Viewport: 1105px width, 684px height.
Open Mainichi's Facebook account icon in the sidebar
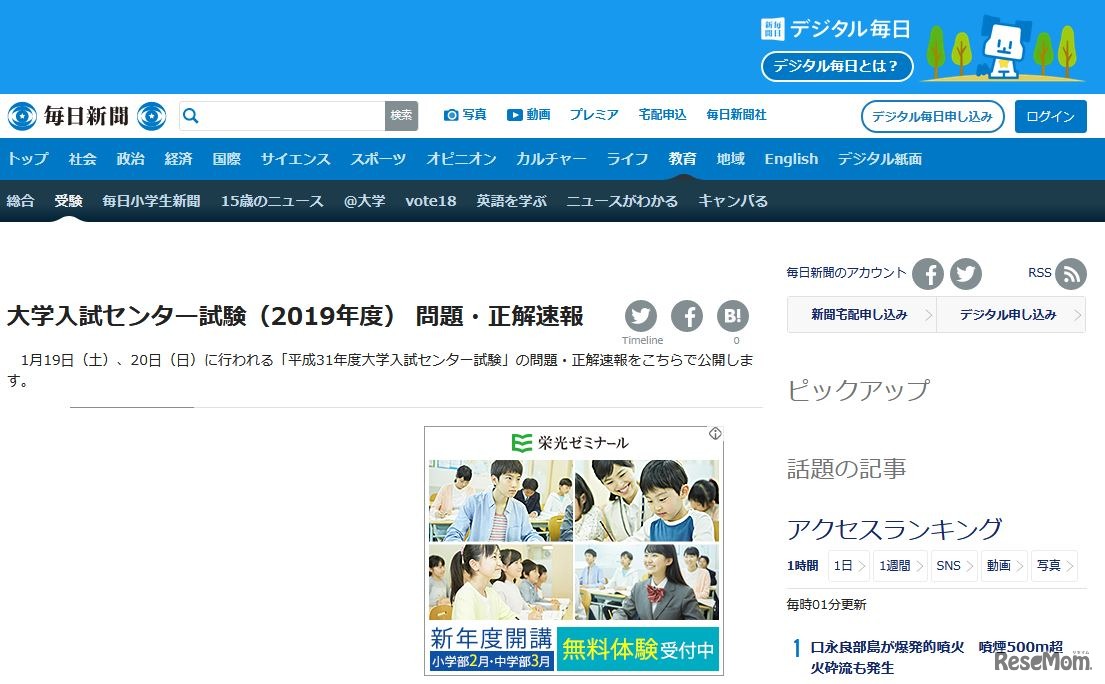[x=927, y=273]
